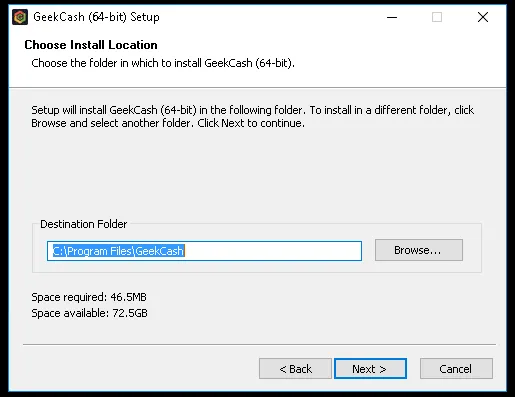The height and width of the screenshot is (397, 515).
Task: Continue installation with Next >
Action: (x=370, y=369)
